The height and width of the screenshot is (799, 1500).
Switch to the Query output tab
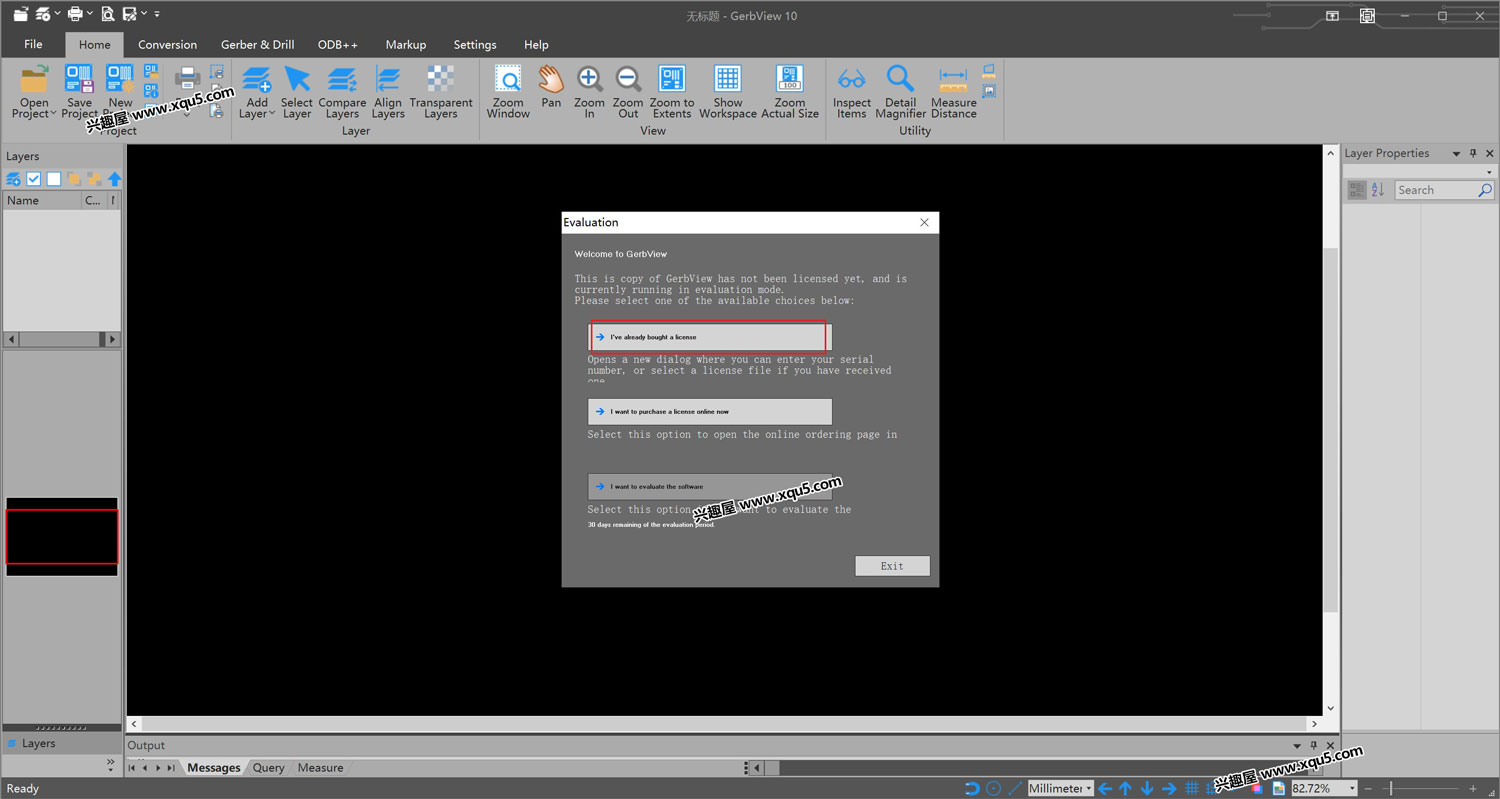(268, 768)
